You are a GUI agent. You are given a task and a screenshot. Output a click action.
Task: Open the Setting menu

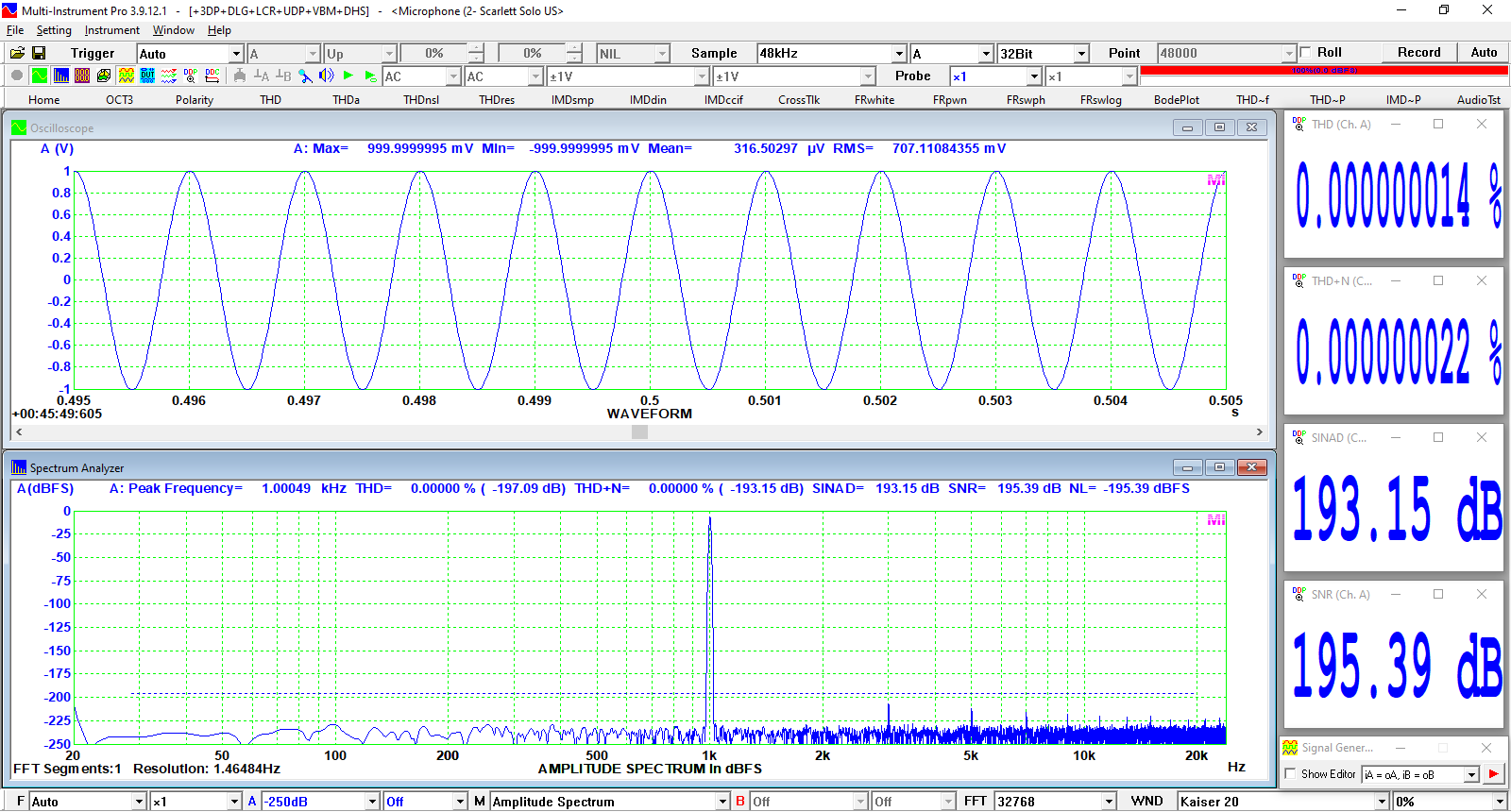(x=54, y=30)
